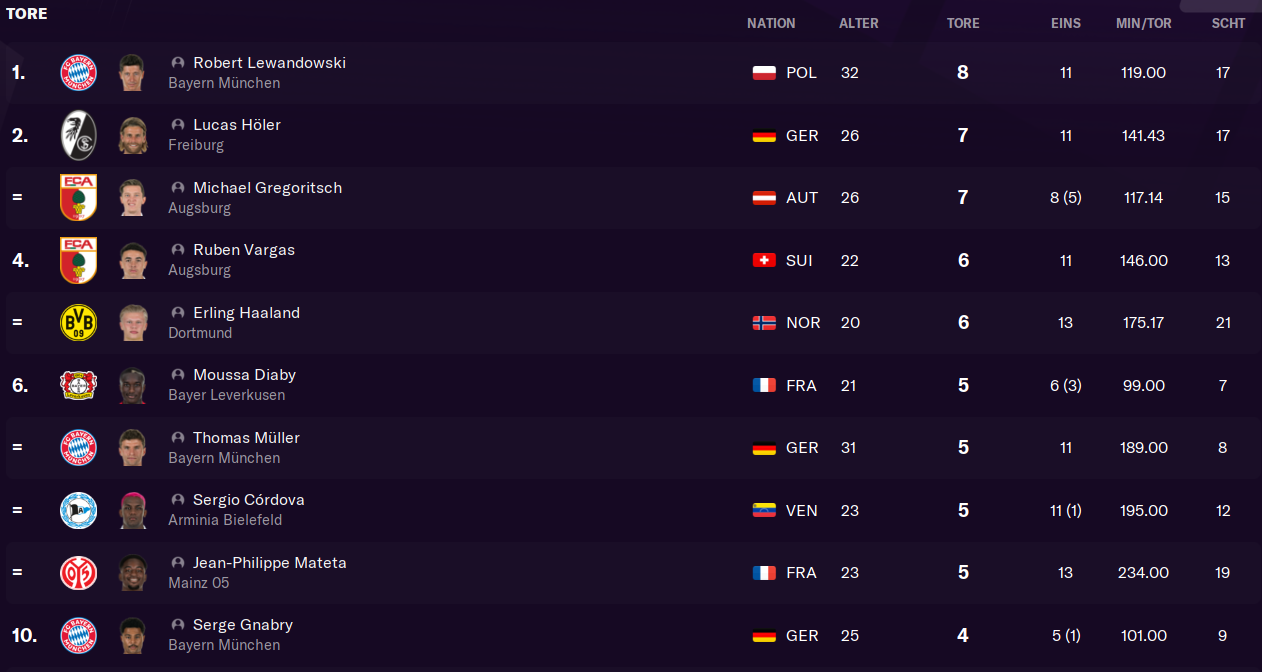The width and height of the screenshot is (1262, 672).
Task: Click the Norwegian flag next to NOR
Action: pos(764,323)
